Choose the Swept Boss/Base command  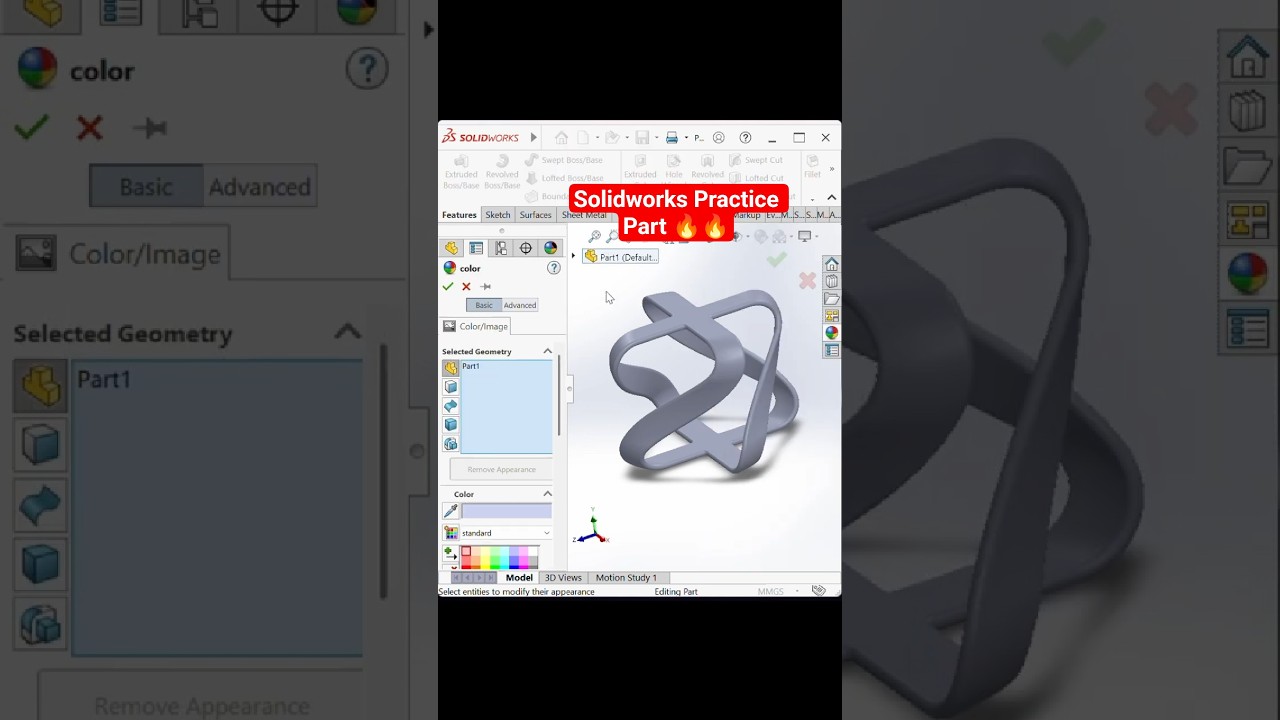pos(564,160)
